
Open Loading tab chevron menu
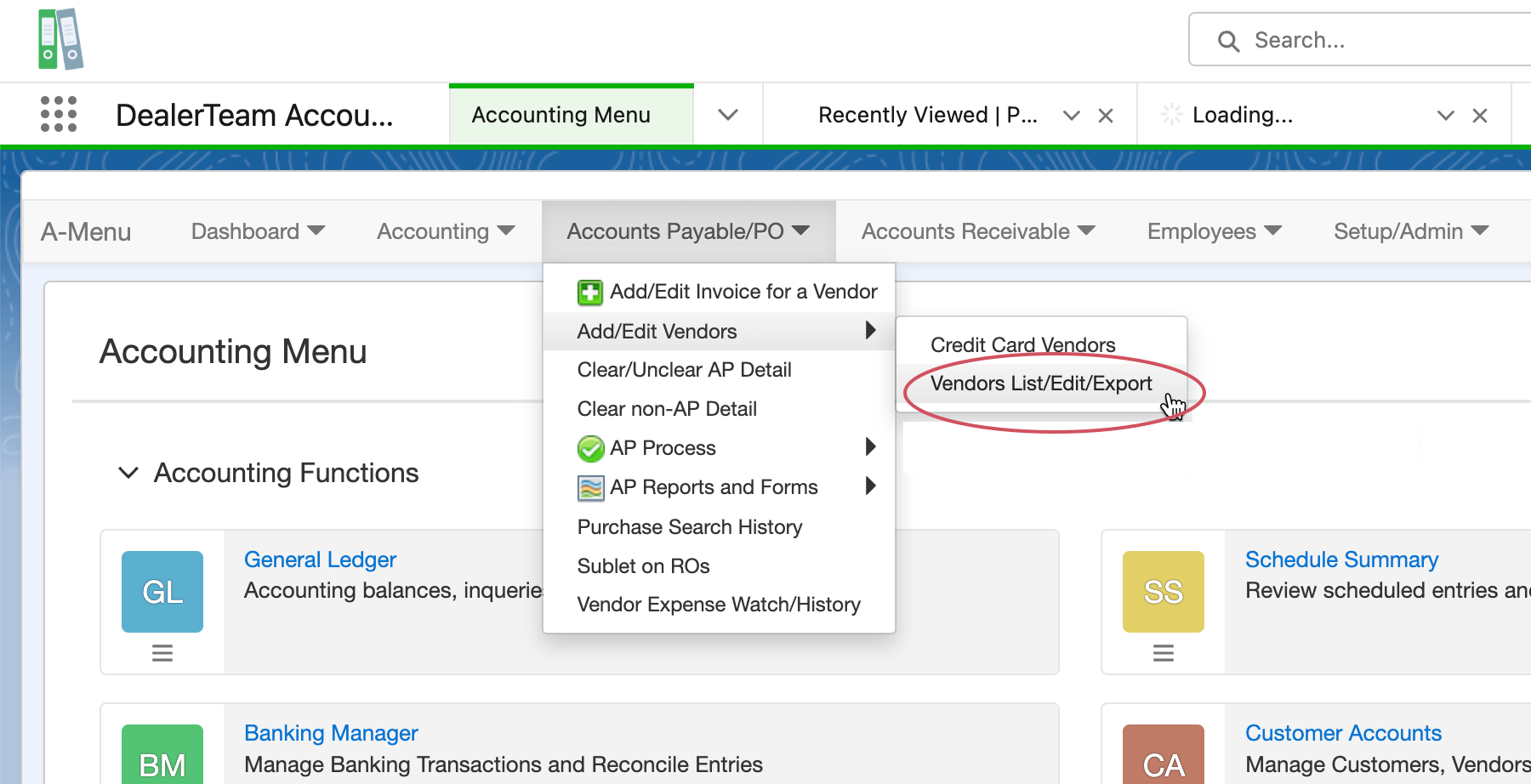[x=1446, y=116]
